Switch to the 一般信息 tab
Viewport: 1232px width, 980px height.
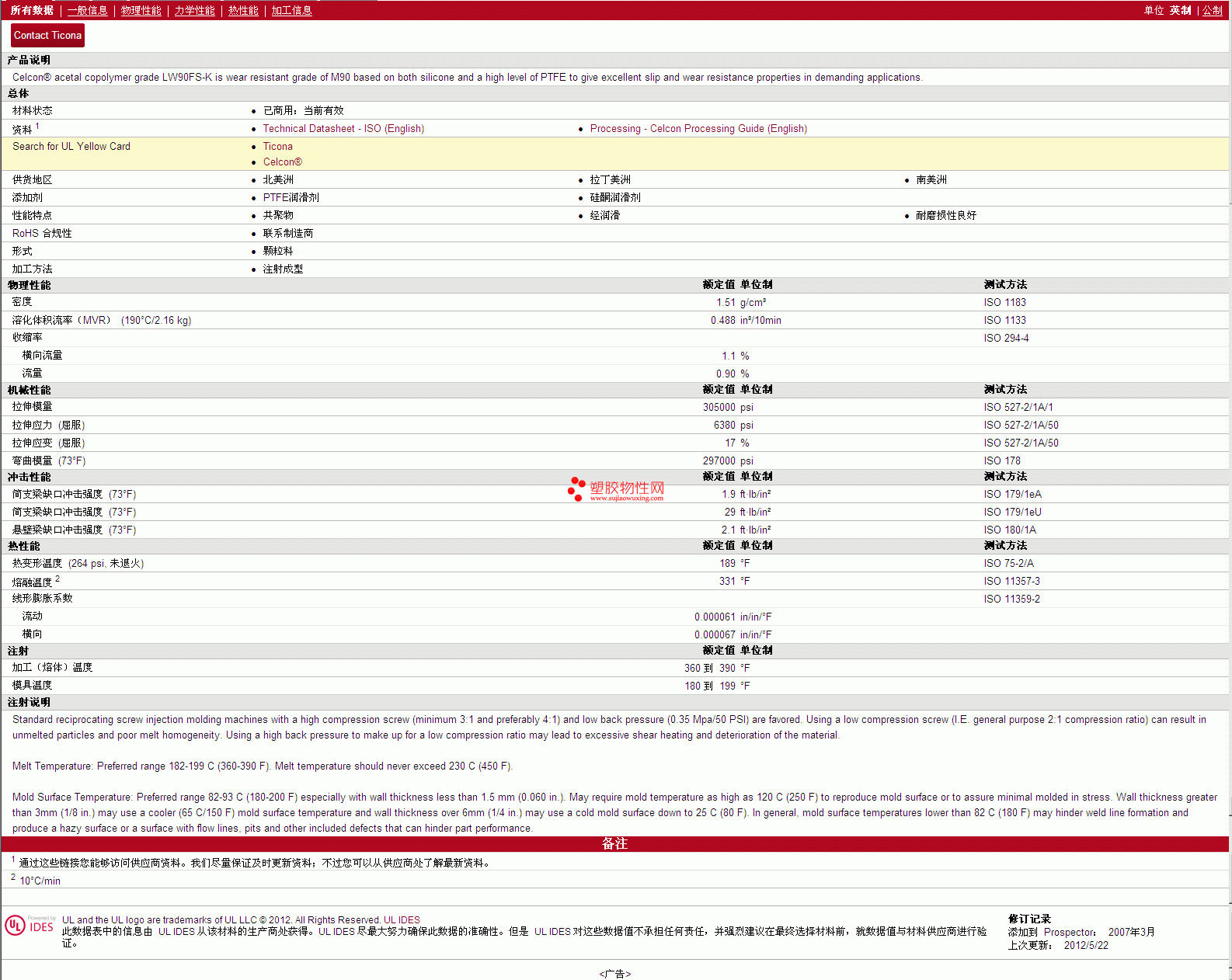(88, 10)
